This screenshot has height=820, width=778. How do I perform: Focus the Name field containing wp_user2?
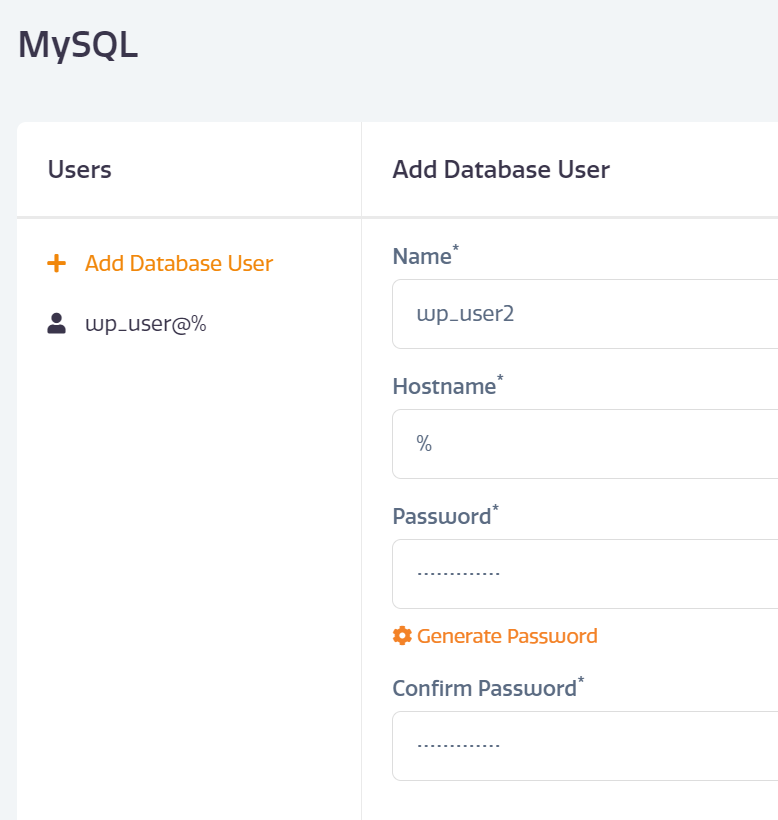[585, 314]
